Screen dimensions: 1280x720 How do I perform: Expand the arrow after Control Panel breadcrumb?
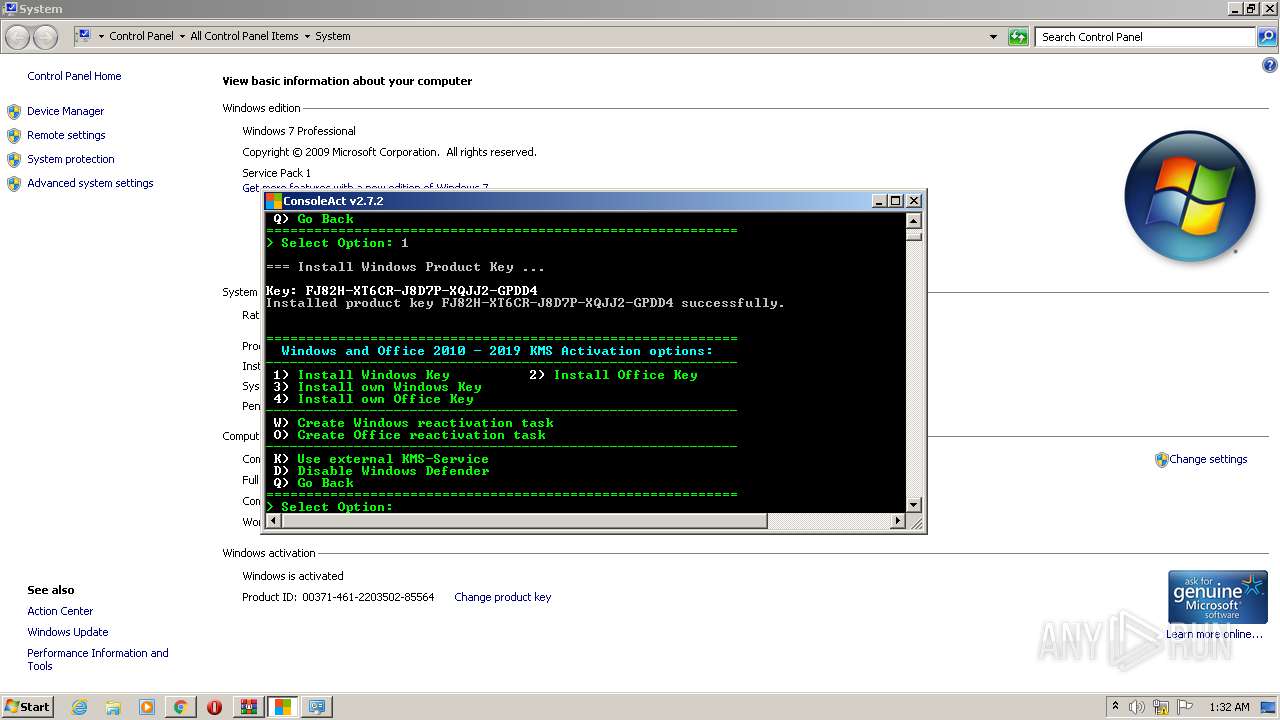(x=182, y=36)
